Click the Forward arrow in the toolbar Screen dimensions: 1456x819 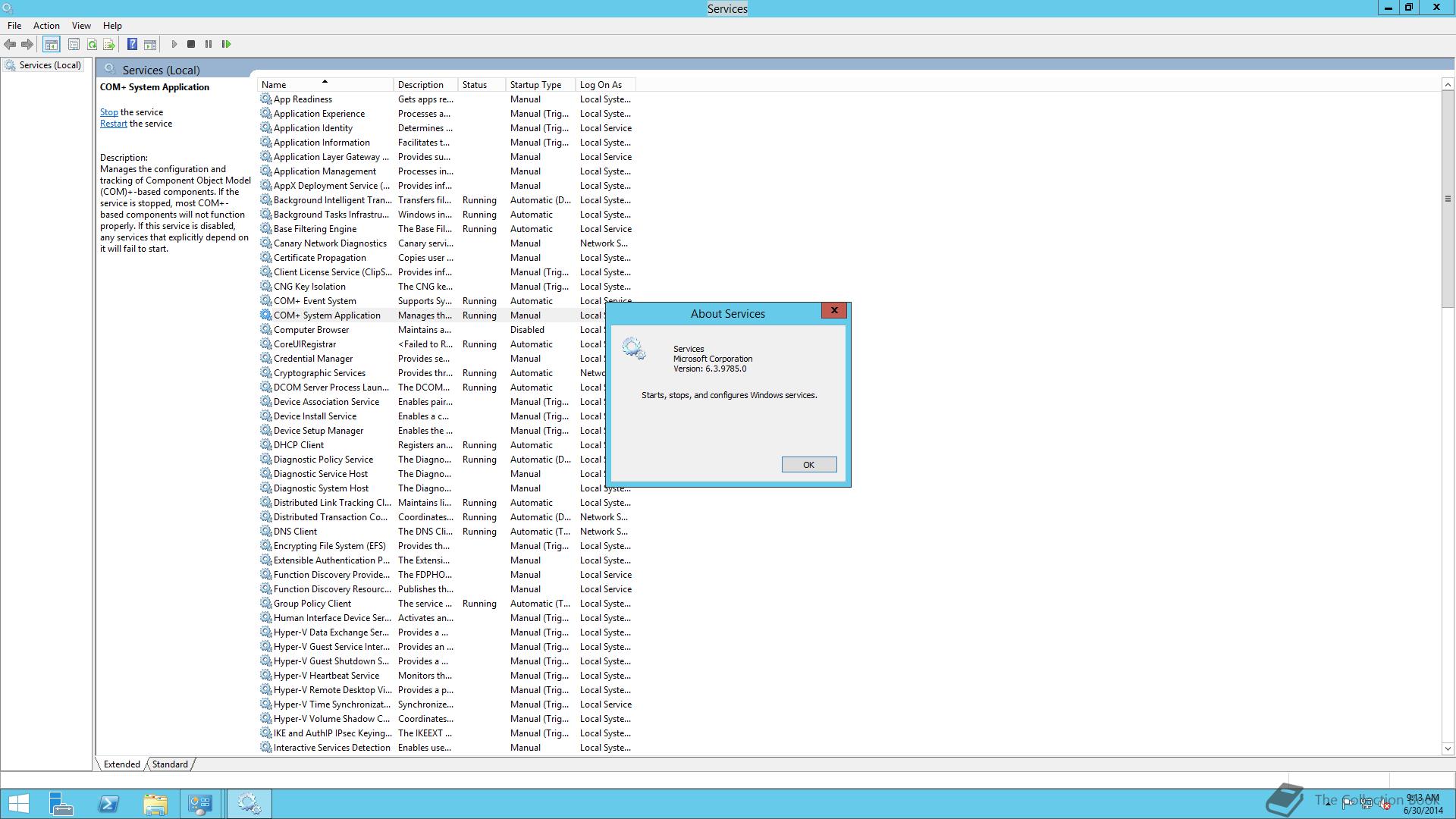27,44
